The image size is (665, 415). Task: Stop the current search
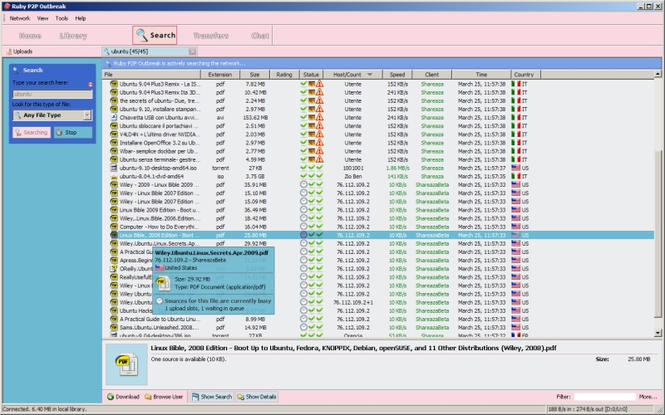click(73, 132)
